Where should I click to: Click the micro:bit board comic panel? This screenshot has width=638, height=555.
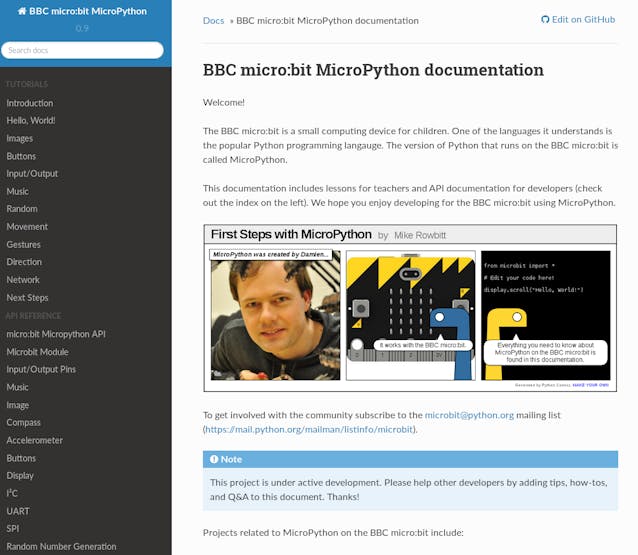(411, 316)
